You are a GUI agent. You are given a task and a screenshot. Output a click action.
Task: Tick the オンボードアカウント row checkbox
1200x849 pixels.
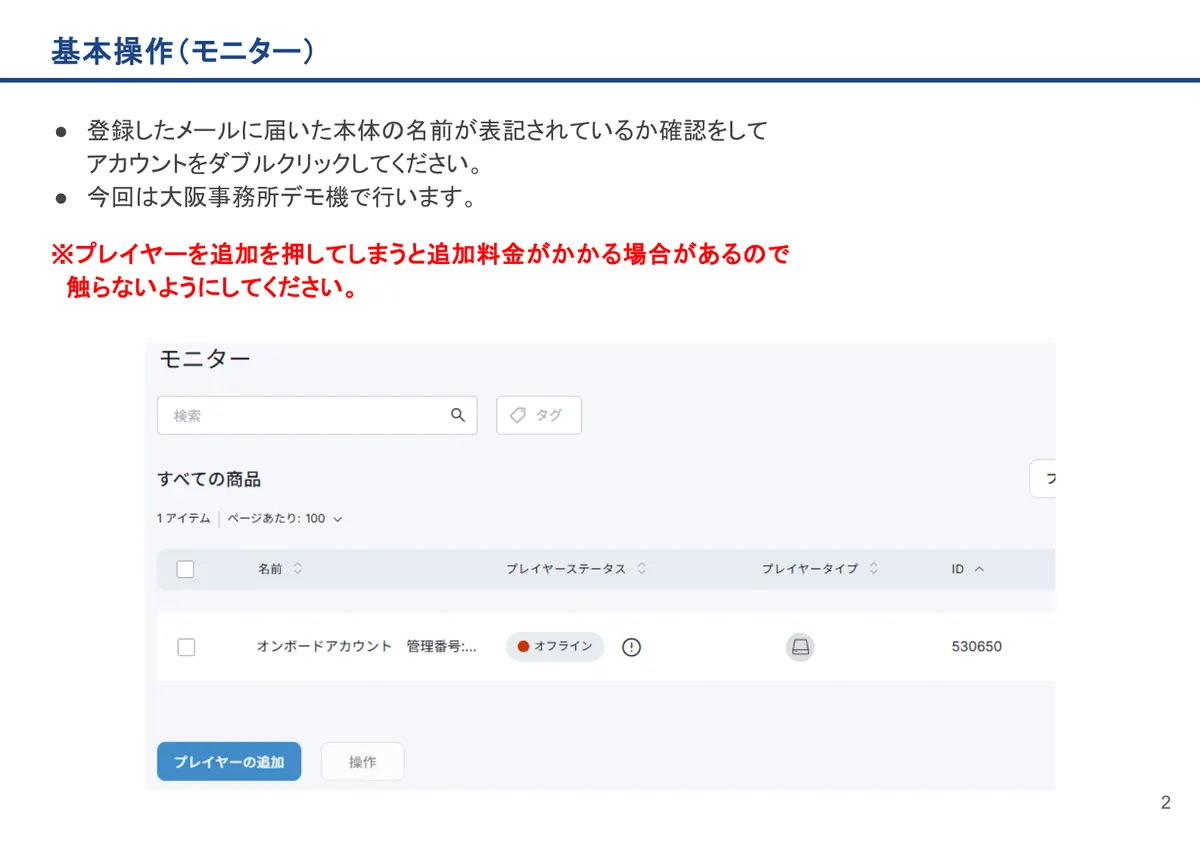coord(185,647)
